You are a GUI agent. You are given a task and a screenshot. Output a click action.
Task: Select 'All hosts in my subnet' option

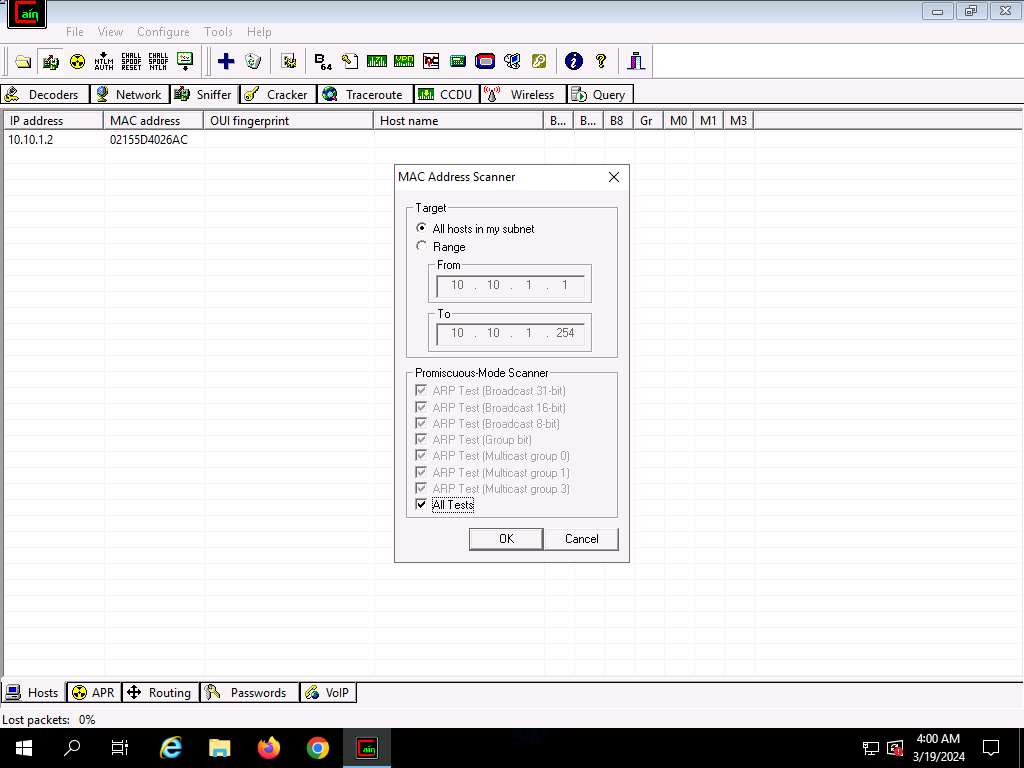click(422, 229)
